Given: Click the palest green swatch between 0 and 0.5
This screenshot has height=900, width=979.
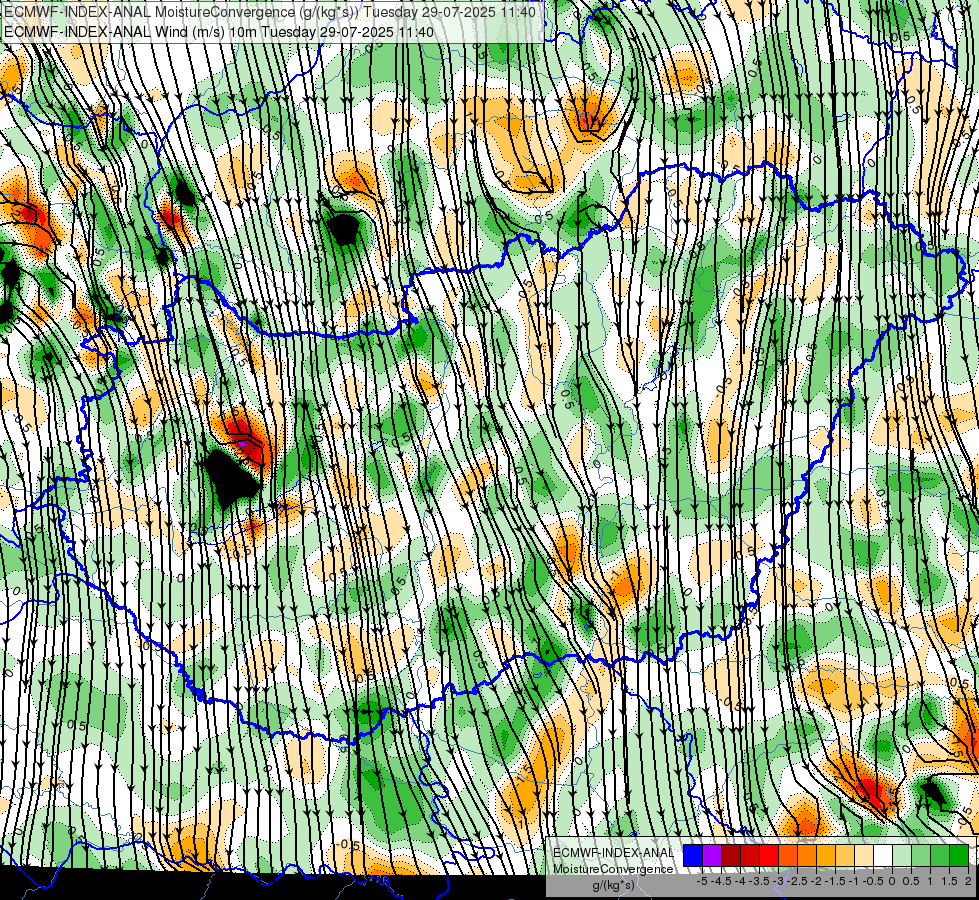Looking at the screenshot, I should [x=902, y=856].
